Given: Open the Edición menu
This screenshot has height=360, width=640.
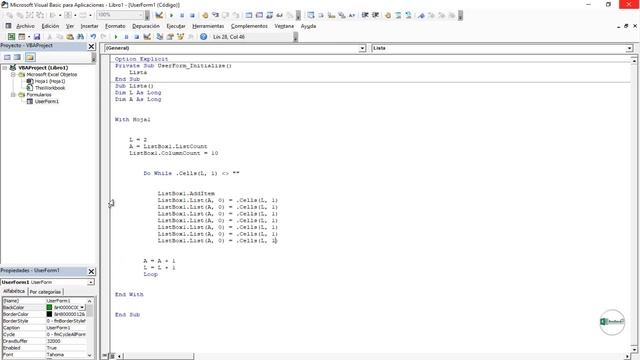Looking at the screenshot, I should click(x=50, y=26).
